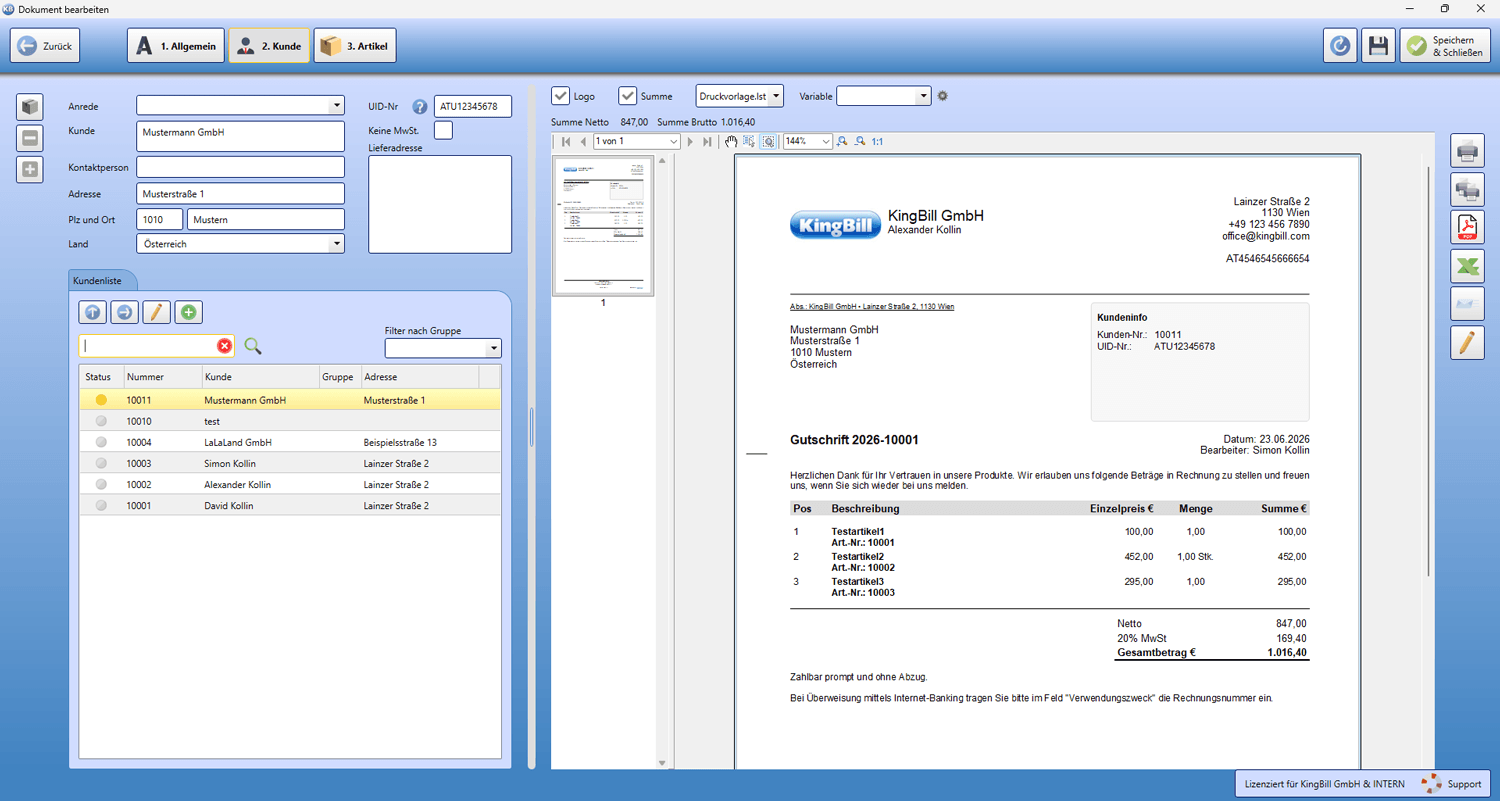Uncheck the Logo checkbox
The image size is (1500, 801).
tap(560, 96)
